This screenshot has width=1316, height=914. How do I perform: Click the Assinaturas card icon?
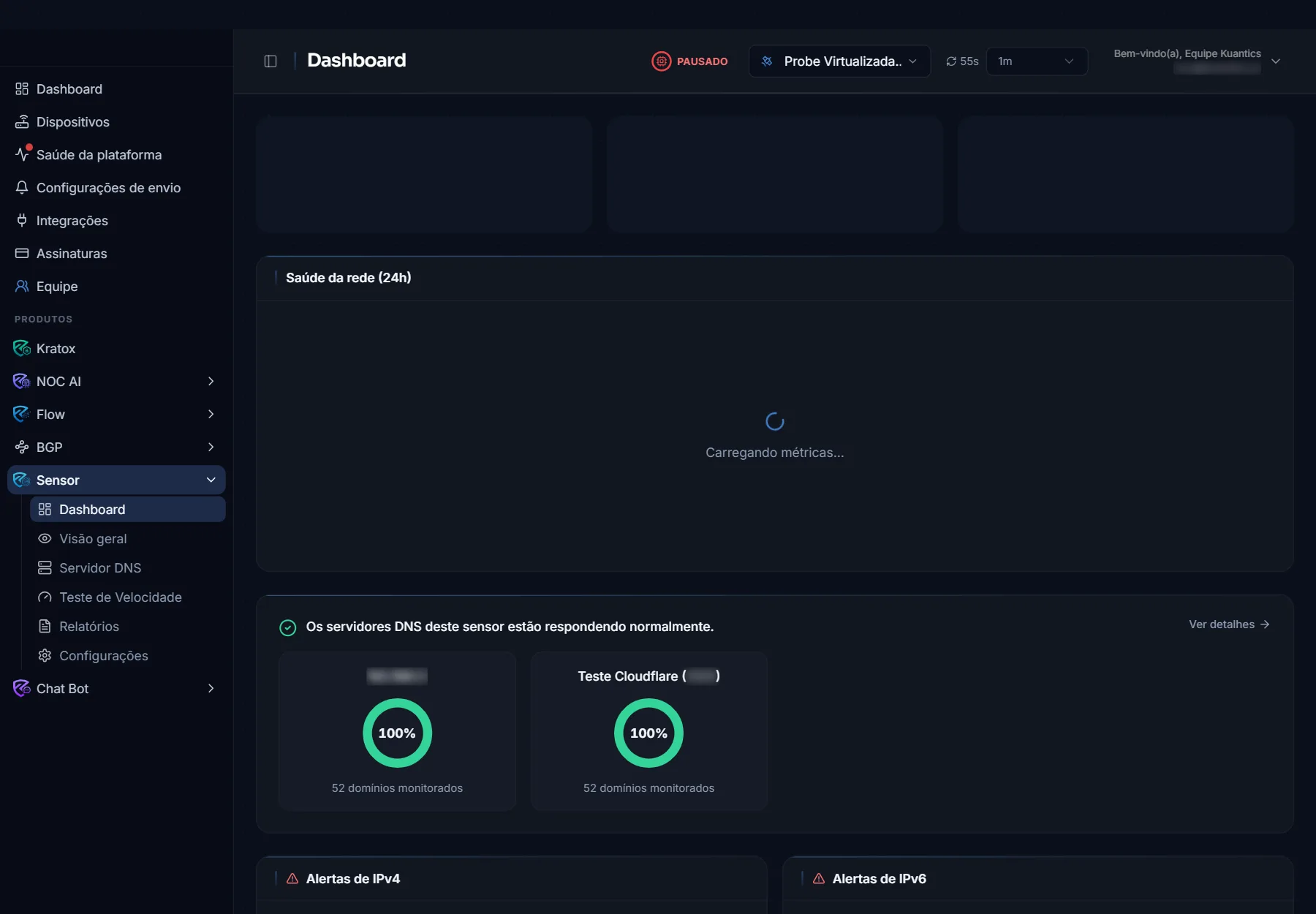point(22,254)
